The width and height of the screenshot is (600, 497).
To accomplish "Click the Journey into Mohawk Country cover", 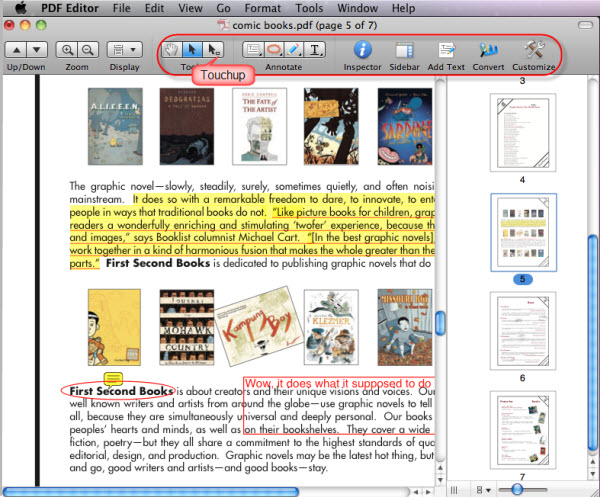I will [187, 327].
